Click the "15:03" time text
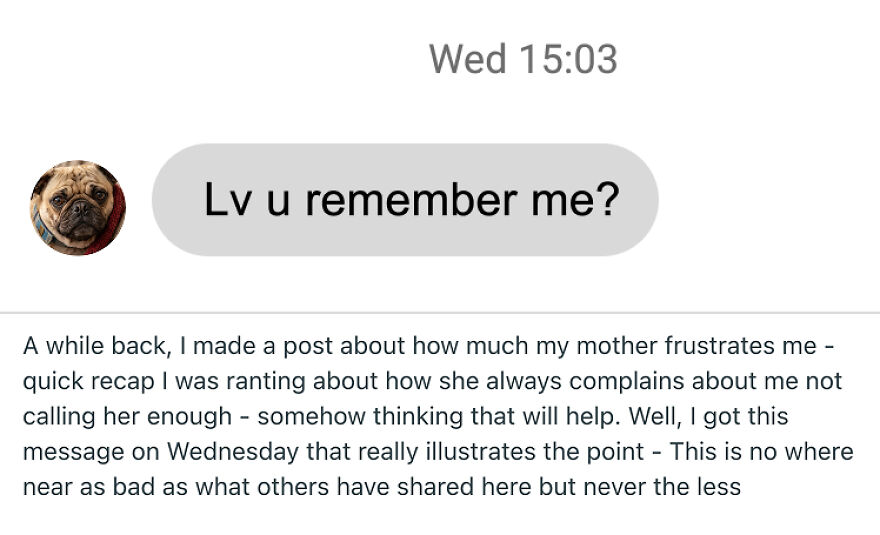Image resolution: width=880 pixels, height=535 pixels. (x=567, y=59)
